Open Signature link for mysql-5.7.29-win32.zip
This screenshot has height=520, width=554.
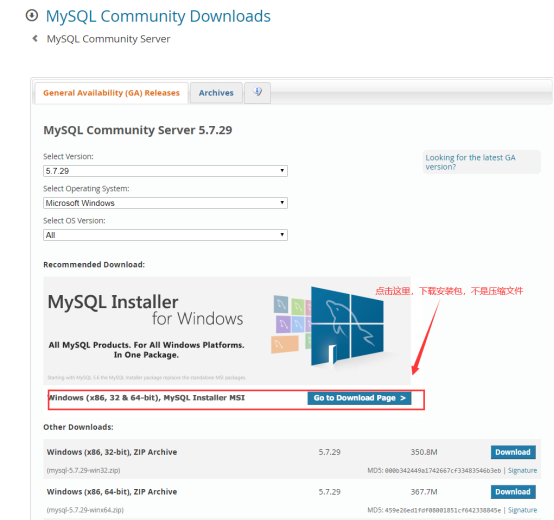click(x=522, y=471)
